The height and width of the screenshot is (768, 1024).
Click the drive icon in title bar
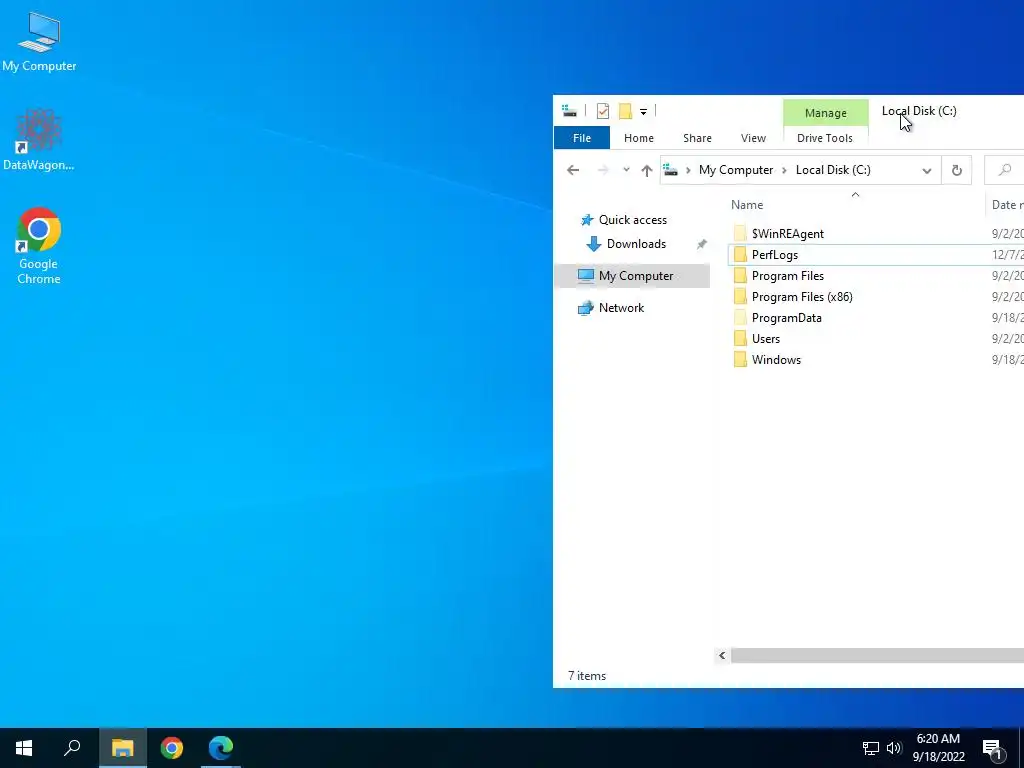point(569,112)
